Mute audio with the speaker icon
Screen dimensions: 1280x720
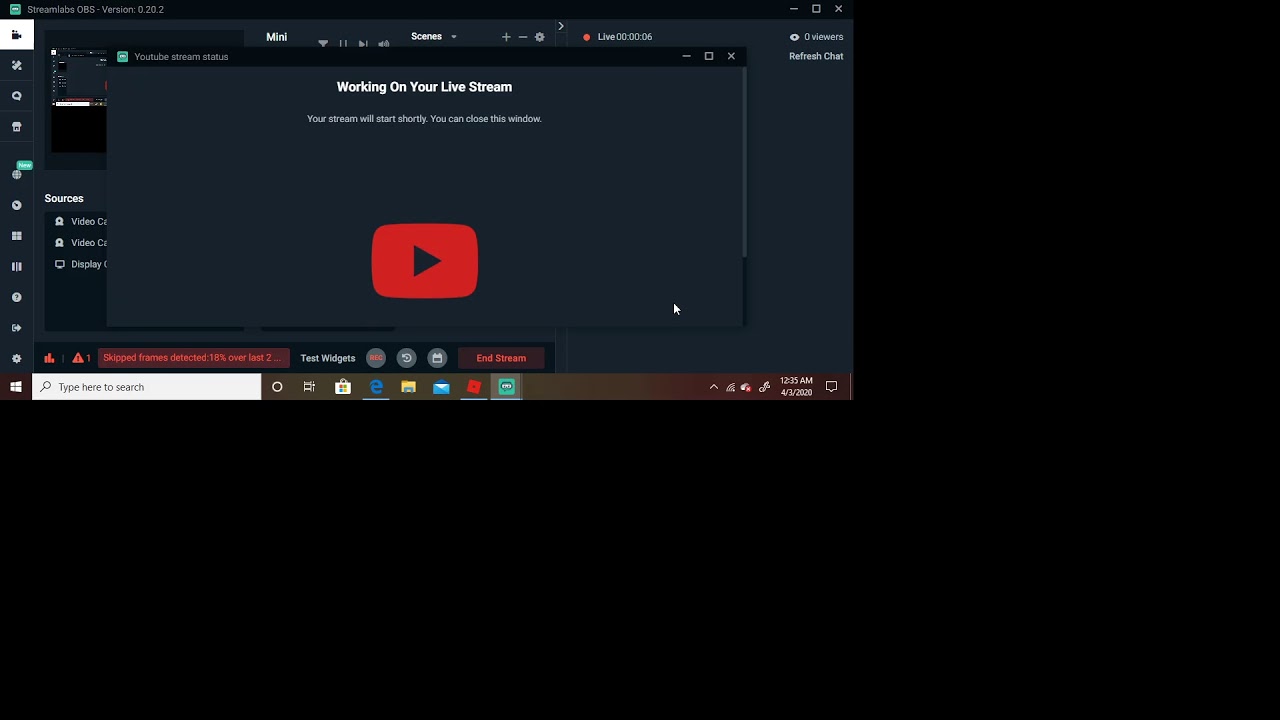point(384,44)
